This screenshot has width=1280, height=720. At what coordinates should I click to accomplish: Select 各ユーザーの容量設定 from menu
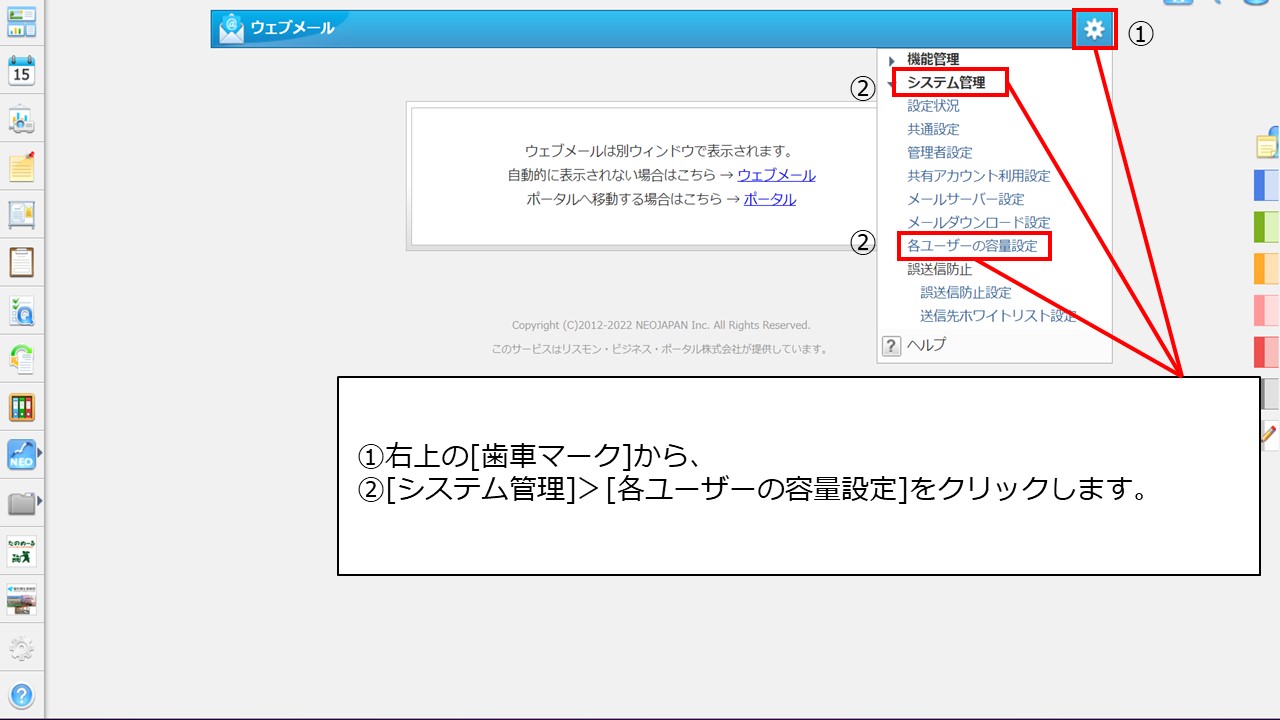click(972, 246)
